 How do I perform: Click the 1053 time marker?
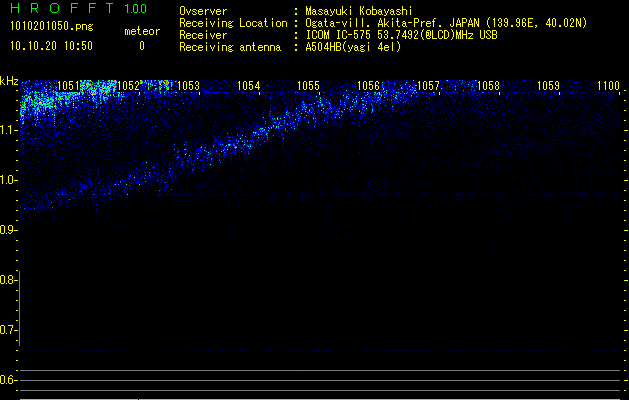(188, 86)
